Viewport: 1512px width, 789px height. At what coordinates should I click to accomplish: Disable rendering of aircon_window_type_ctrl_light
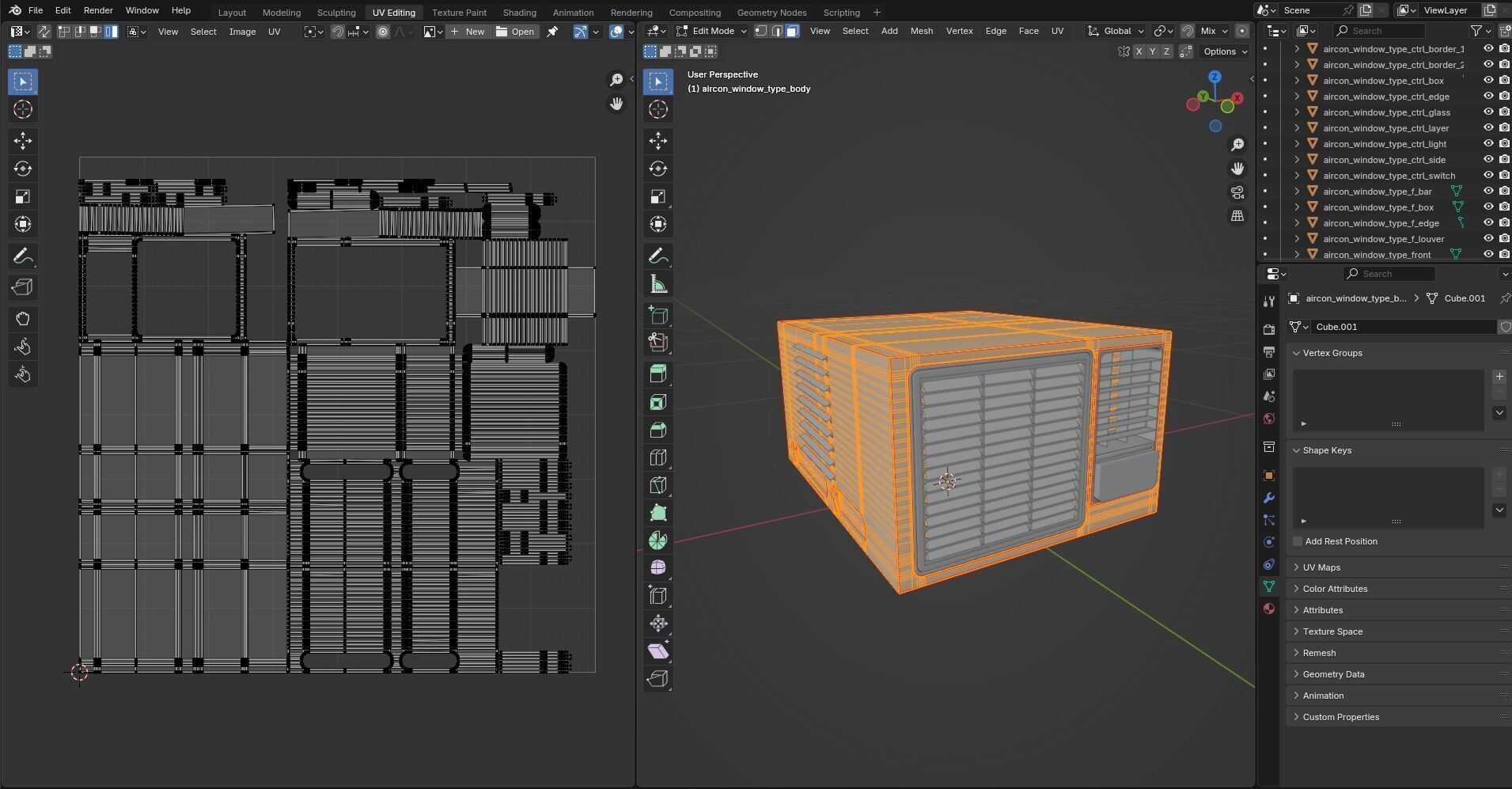click(1504, 144)
